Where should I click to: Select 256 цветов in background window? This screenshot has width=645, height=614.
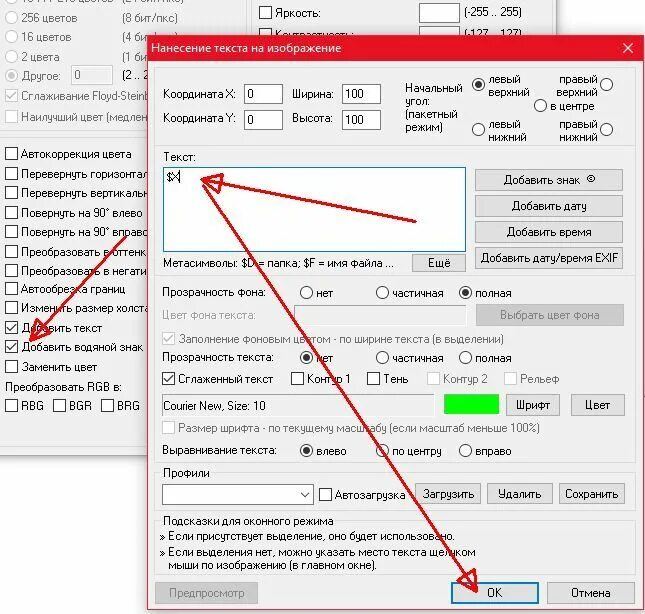click(11, 18)
